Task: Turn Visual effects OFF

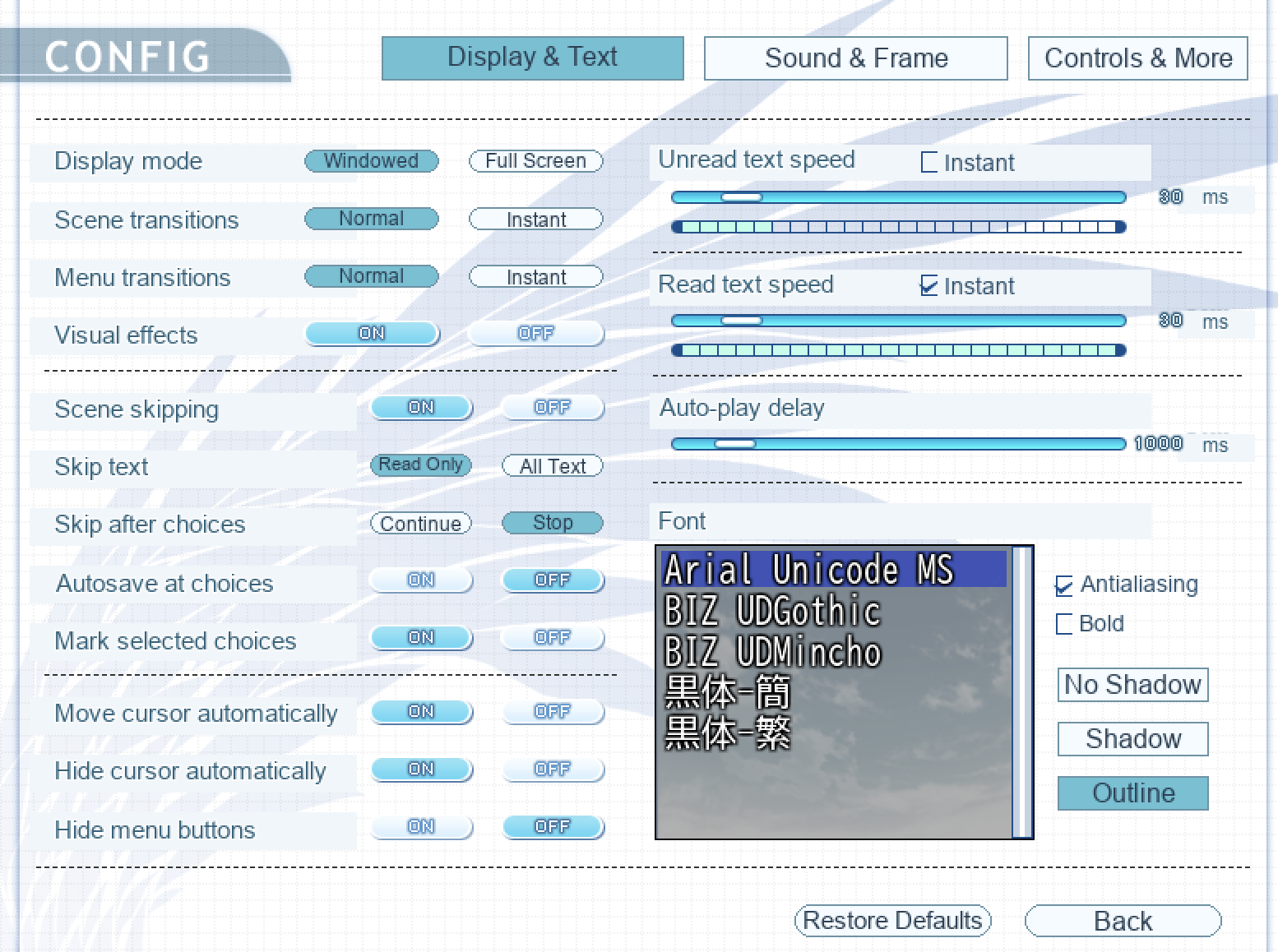Action: coord(535,333)
